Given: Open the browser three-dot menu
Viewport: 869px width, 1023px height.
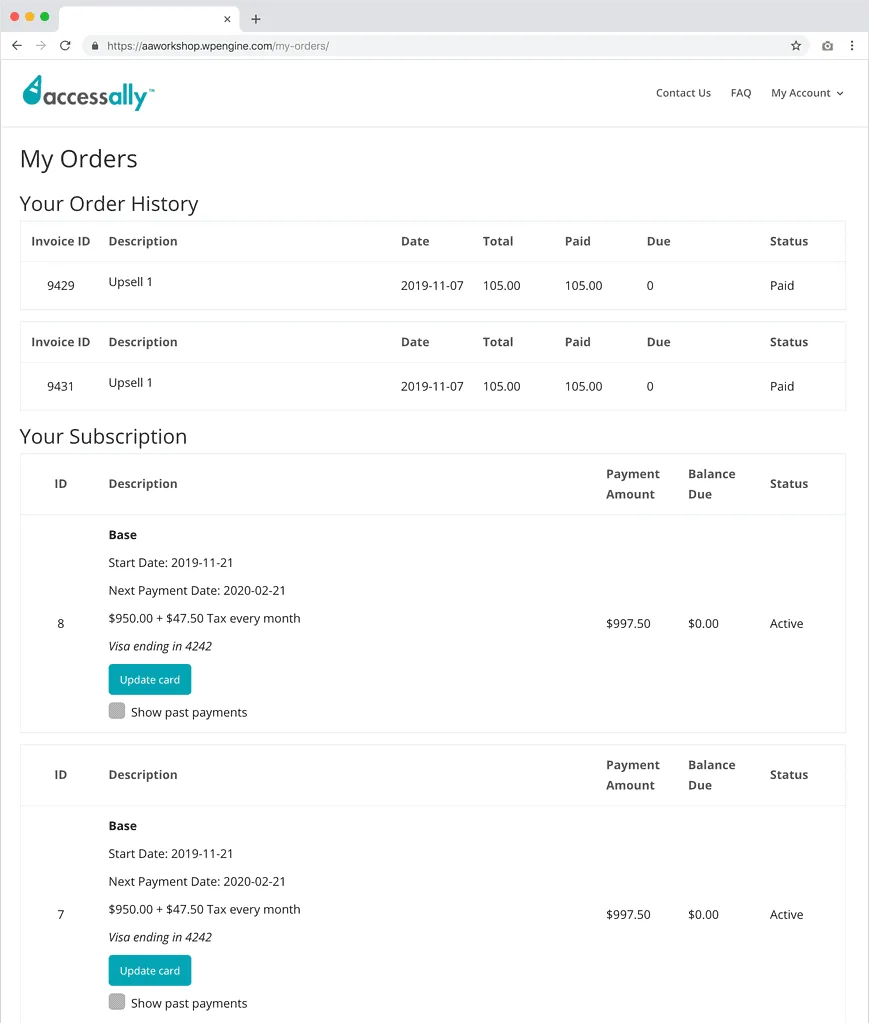Looking at the screenshot, I should click(x=852, y=45).
